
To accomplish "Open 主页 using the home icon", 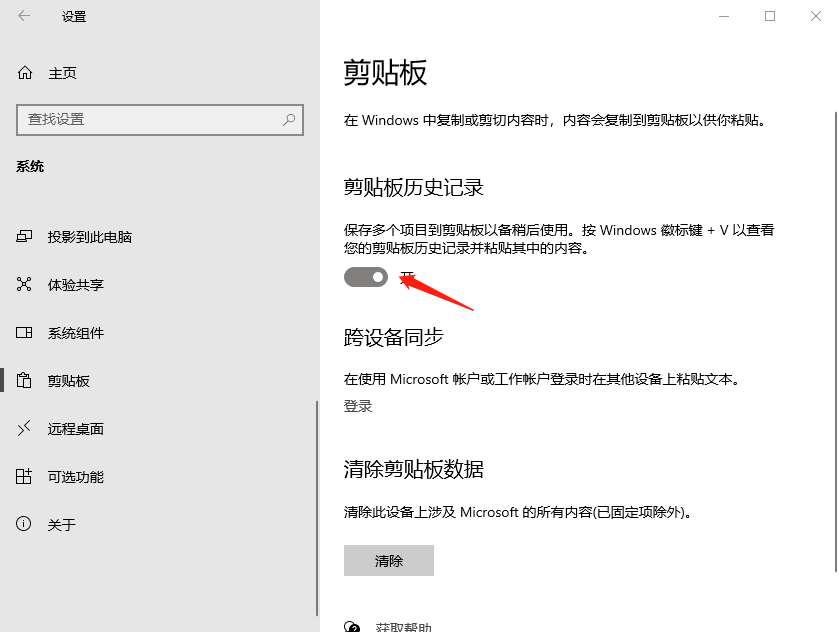I will 24,72.
